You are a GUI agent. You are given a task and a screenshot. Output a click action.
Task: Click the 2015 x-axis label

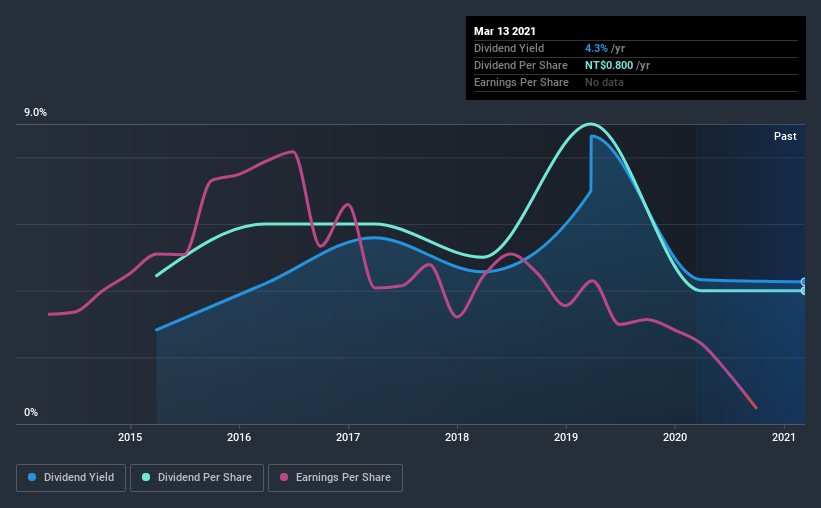130,437
